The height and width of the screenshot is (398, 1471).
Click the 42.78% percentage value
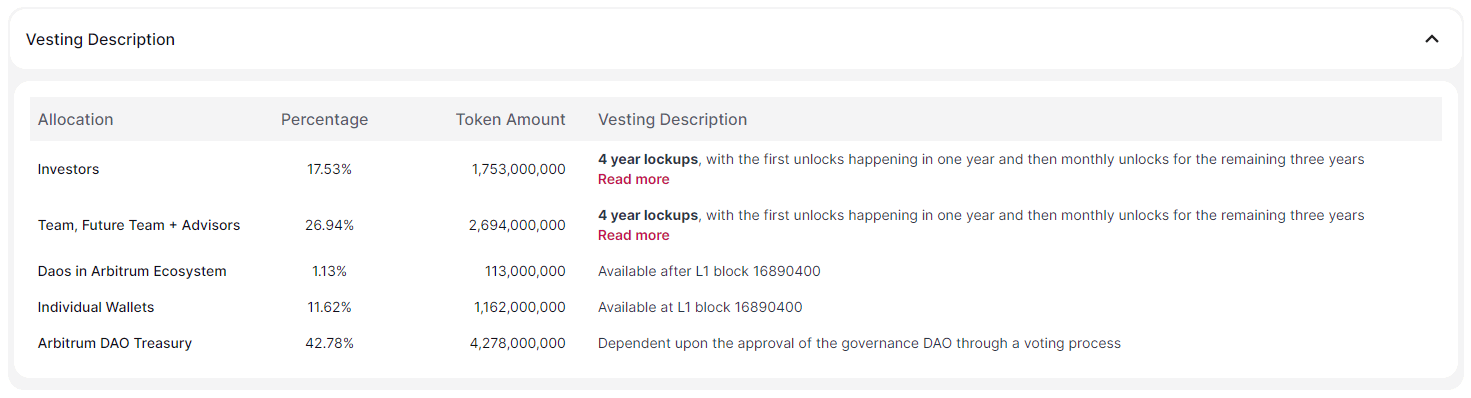[329, 343]
